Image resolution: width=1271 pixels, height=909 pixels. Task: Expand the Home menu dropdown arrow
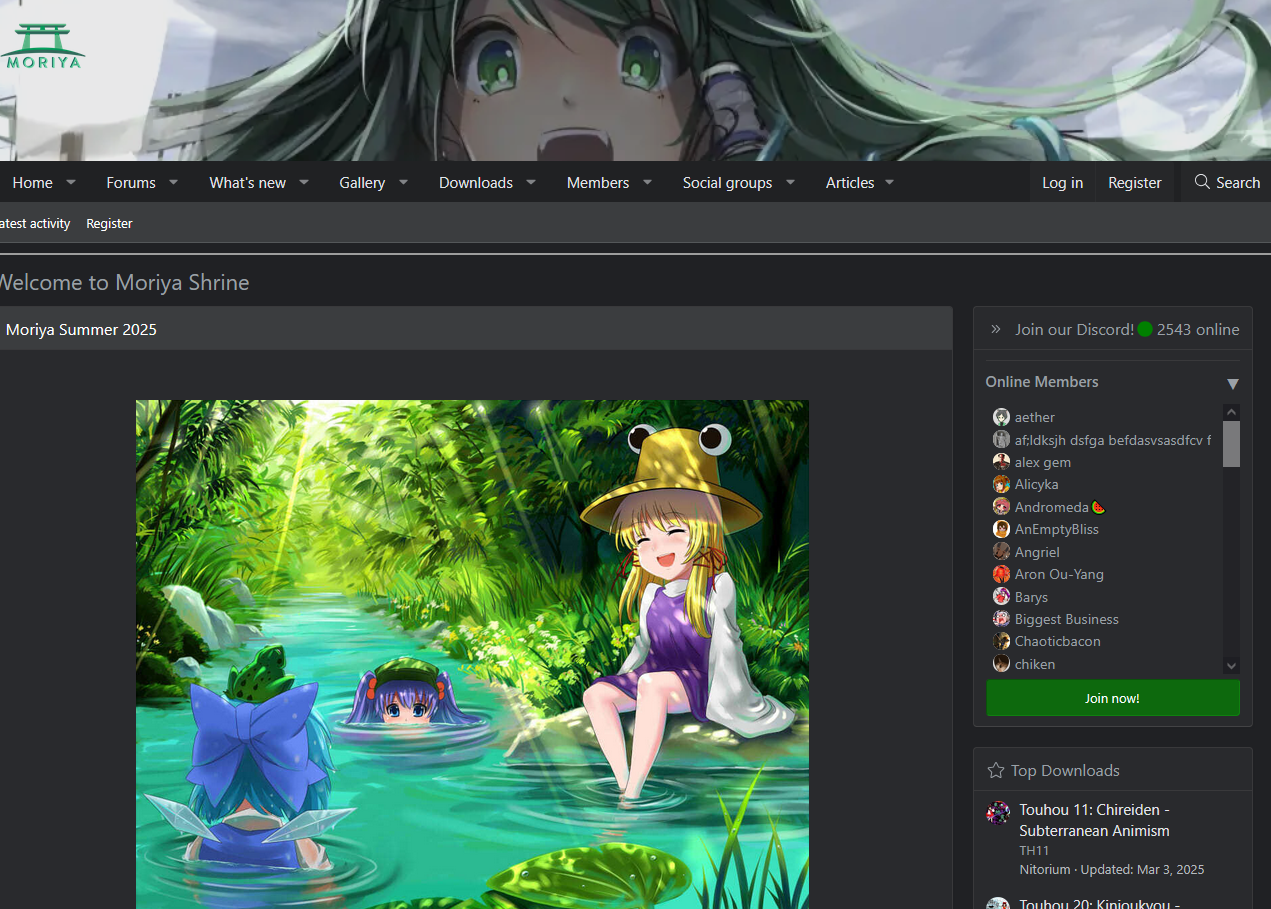pos(71,182)
